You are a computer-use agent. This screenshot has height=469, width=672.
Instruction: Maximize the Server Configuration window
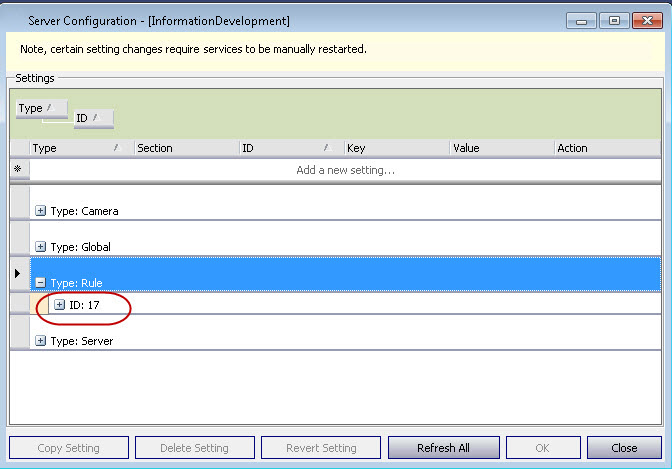(x=613, y=20)
